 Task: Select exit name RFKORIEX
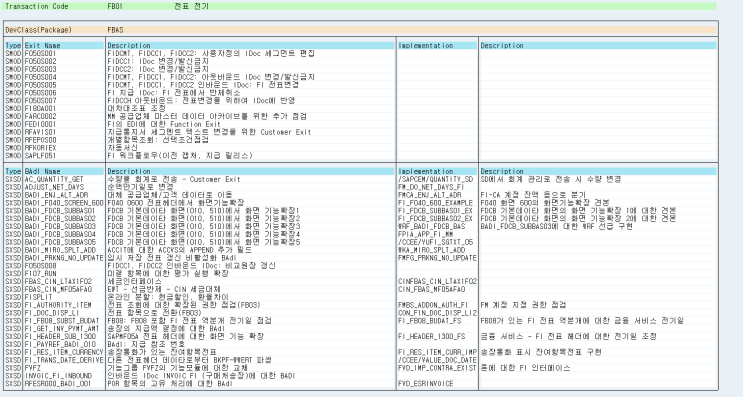[x=40, y=148]
